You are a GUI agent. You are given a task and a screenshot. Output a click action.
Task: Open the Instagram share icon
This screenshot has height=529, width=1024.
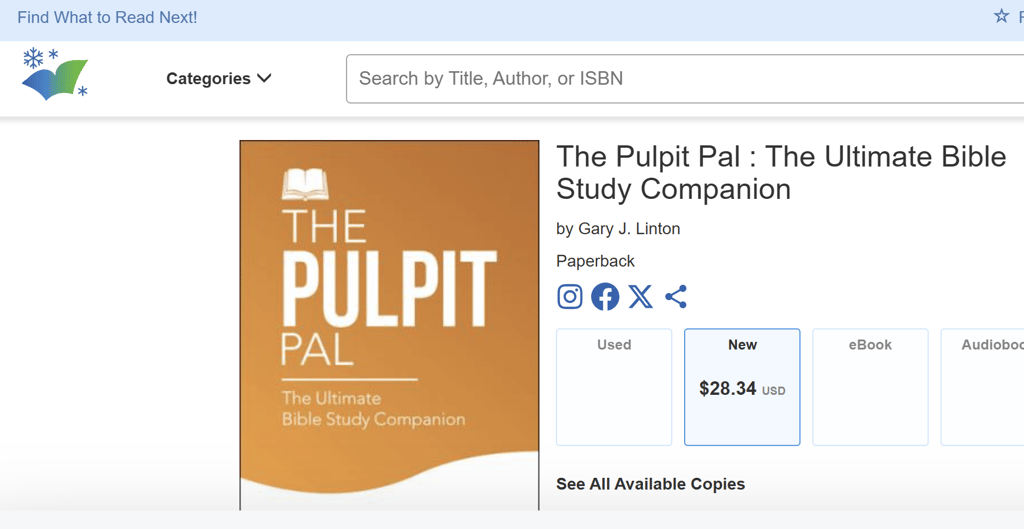(x=569, y=297)
